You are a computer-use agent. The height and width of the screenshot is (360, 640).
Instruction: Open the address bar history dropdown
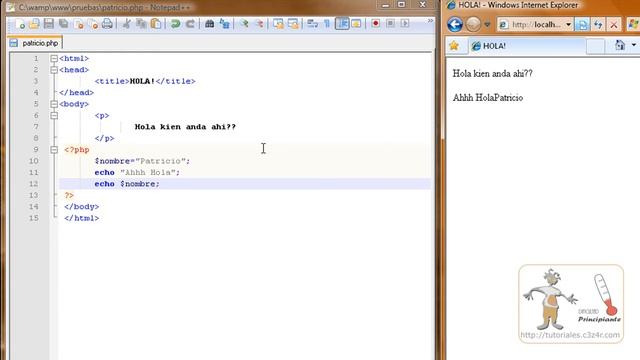pyautogui.click(x=568, y=25)
